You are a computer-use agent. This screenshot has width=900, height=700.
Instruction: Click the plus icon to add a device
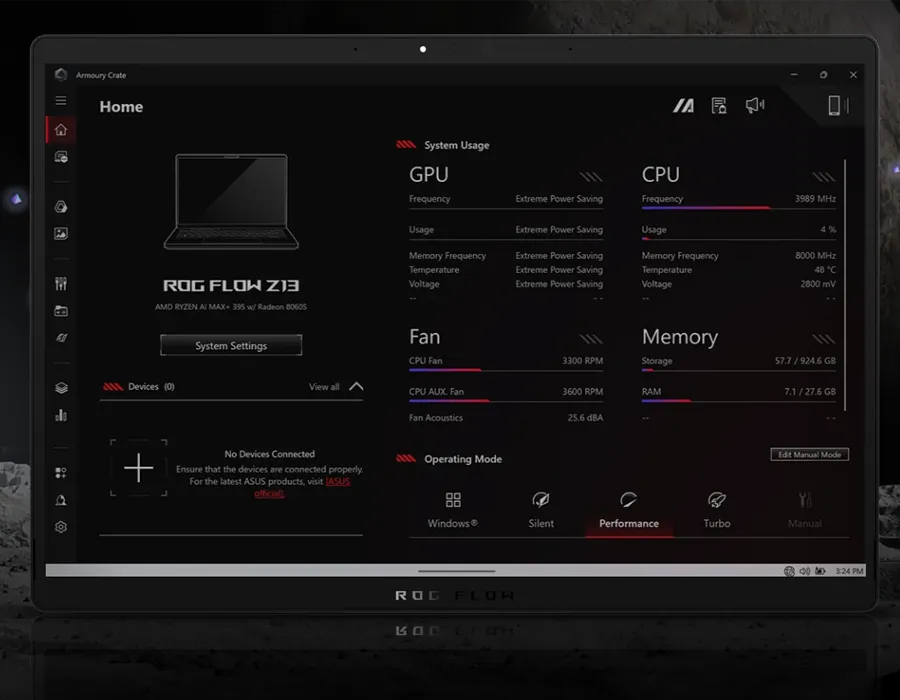click(138, 468)
